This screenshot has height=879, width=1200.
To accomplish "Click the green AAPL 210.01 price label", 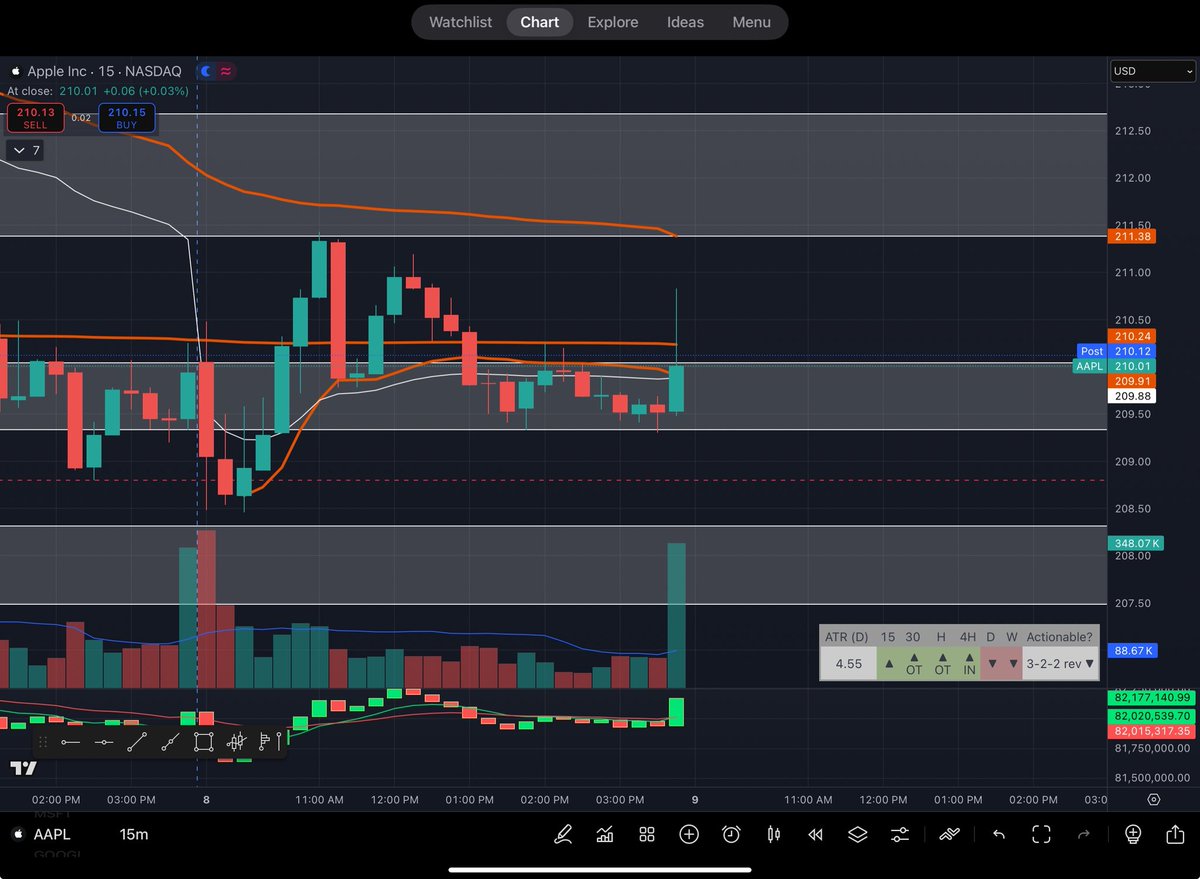I will click(1114, 366).
